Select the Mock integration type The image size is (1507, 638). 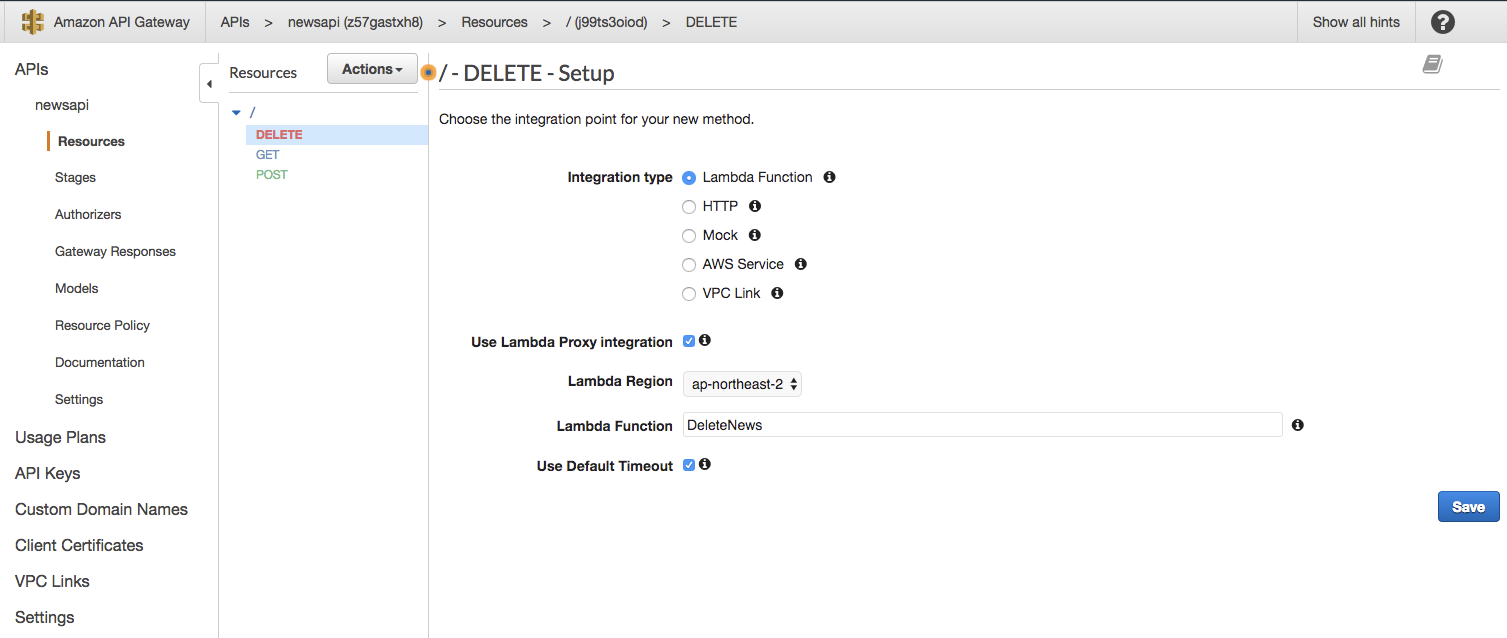tap(688, 236)
